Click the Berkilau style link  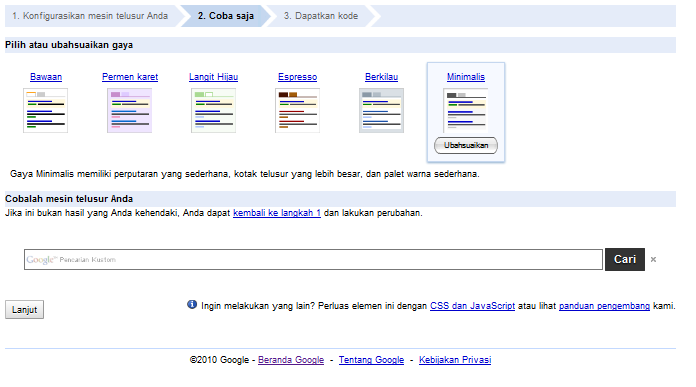(381, 77)
